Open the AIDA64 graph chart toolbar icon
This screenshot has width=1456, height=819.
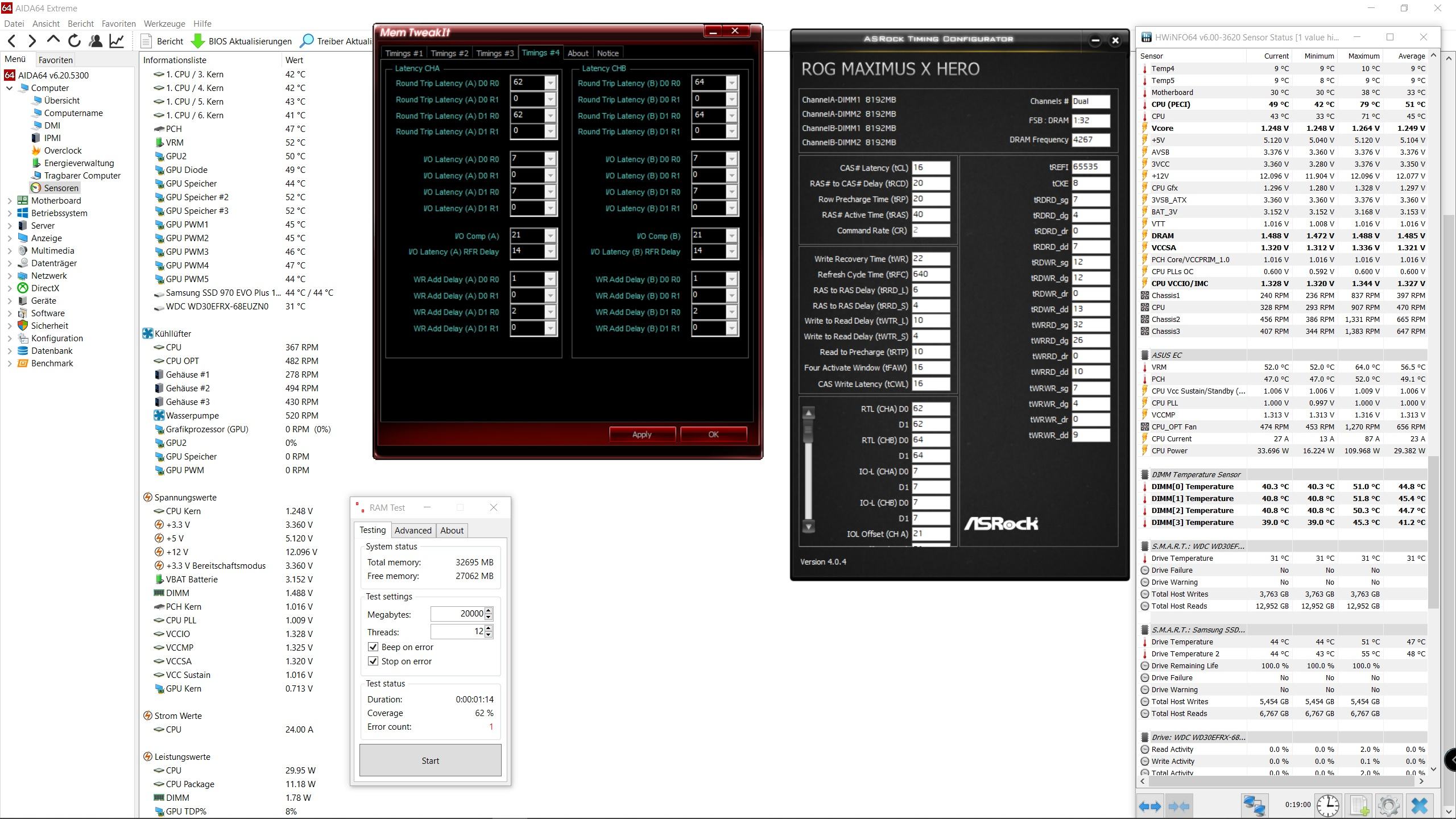pos(117,41)
